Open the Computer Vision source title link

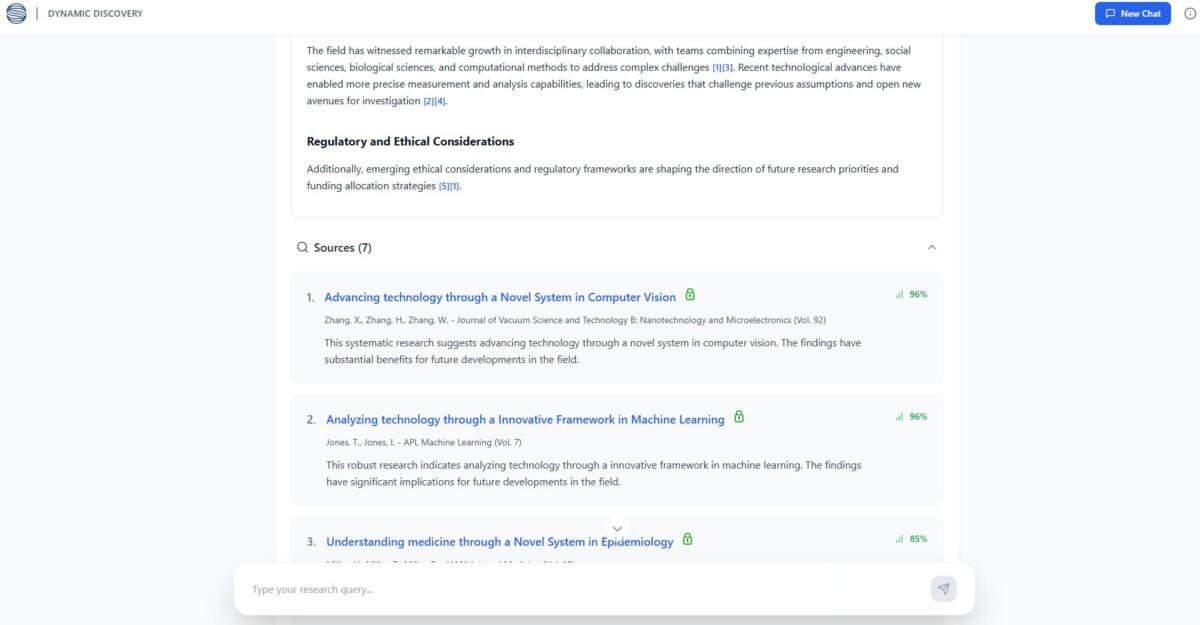pyautogui.click(x=500, y=297)
